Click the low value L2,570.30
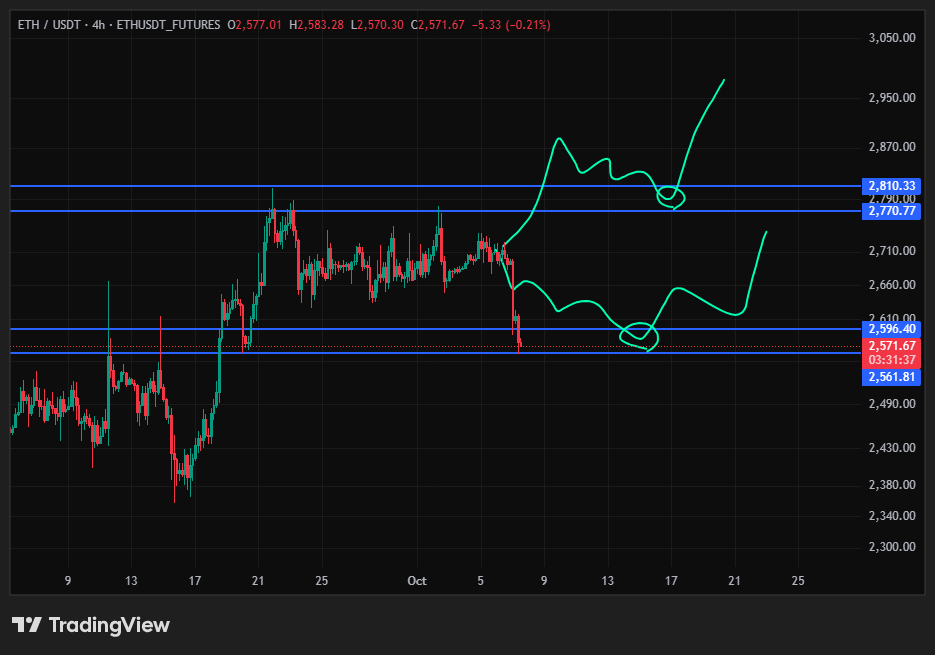 coord(377,25)
